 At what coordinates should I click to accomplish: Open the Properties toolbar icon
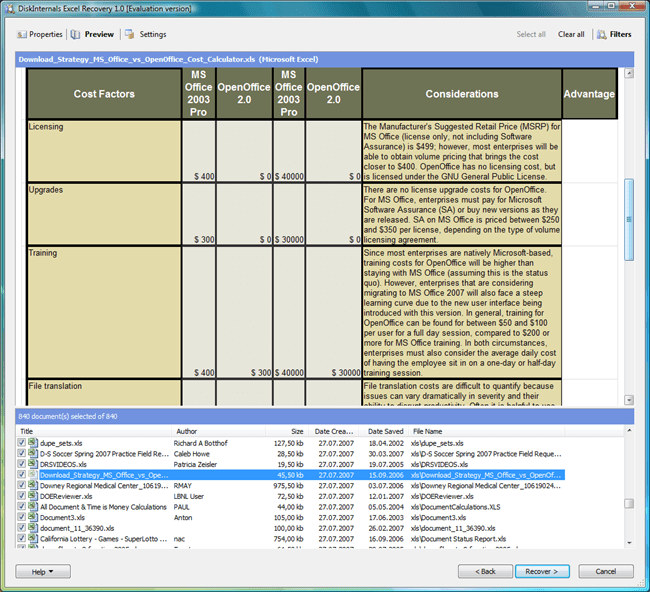[x=21, y=34]
